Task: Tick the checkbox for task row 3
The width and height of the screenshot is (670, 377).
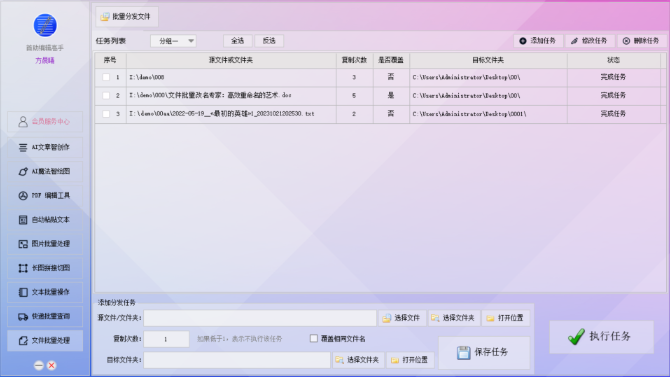Action: [x=106, y=114]
